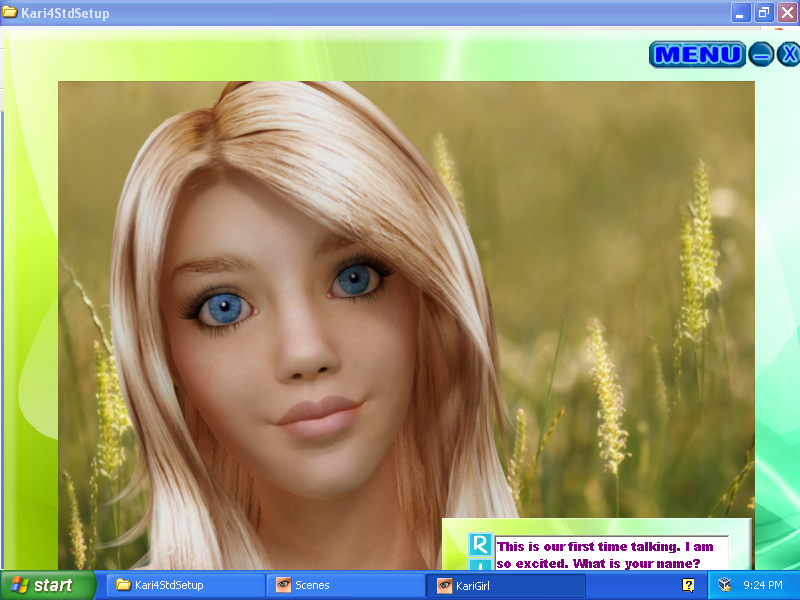Minimize Kari with the round minus button

(x=761, y=54)
